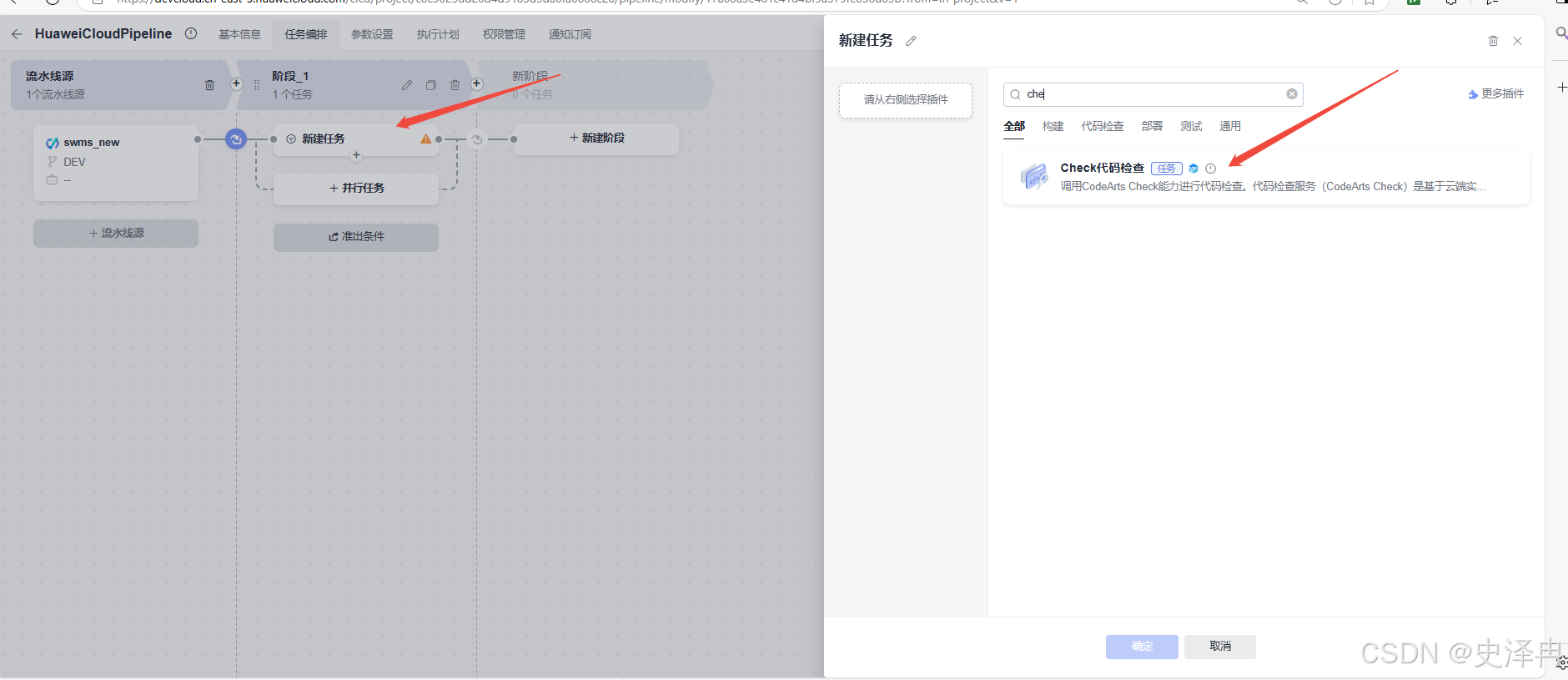Open the info icon next to HuaweiCloudPipeline
This screenshot has height=680, width=1568.
tap(191, 33)
